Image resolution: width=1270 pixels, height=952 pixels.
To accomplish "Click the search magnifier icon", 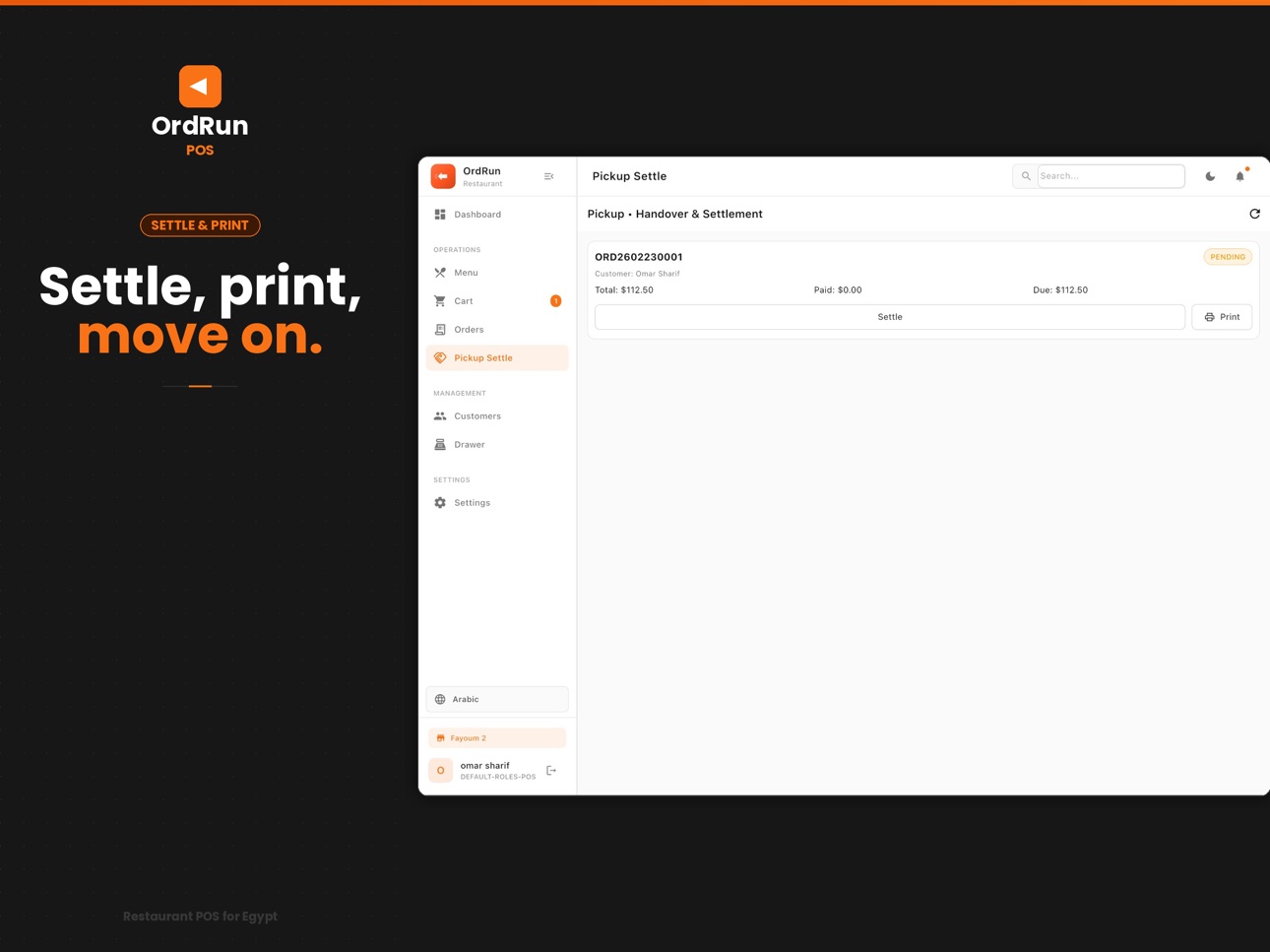I will 1026,176.
